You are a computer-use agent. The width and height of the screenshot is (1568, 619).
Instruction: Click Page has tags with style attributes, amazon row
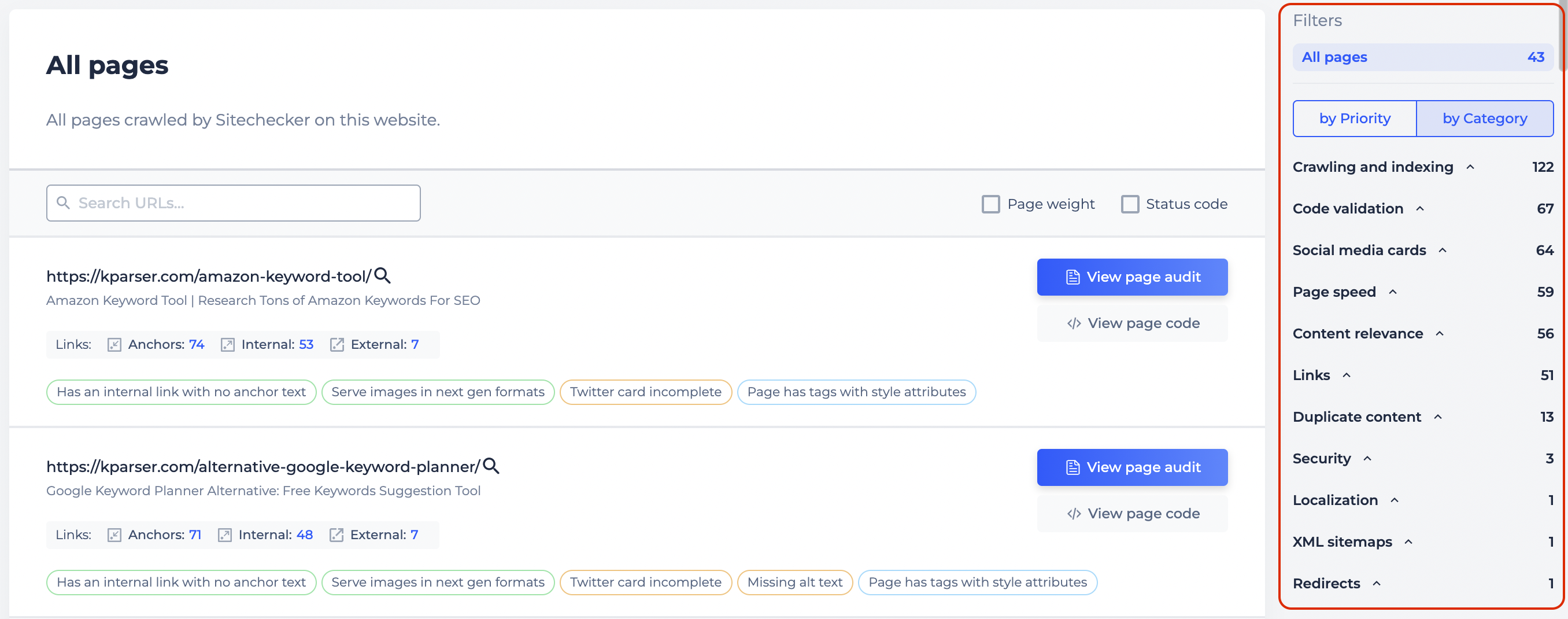tap(856, 392)
